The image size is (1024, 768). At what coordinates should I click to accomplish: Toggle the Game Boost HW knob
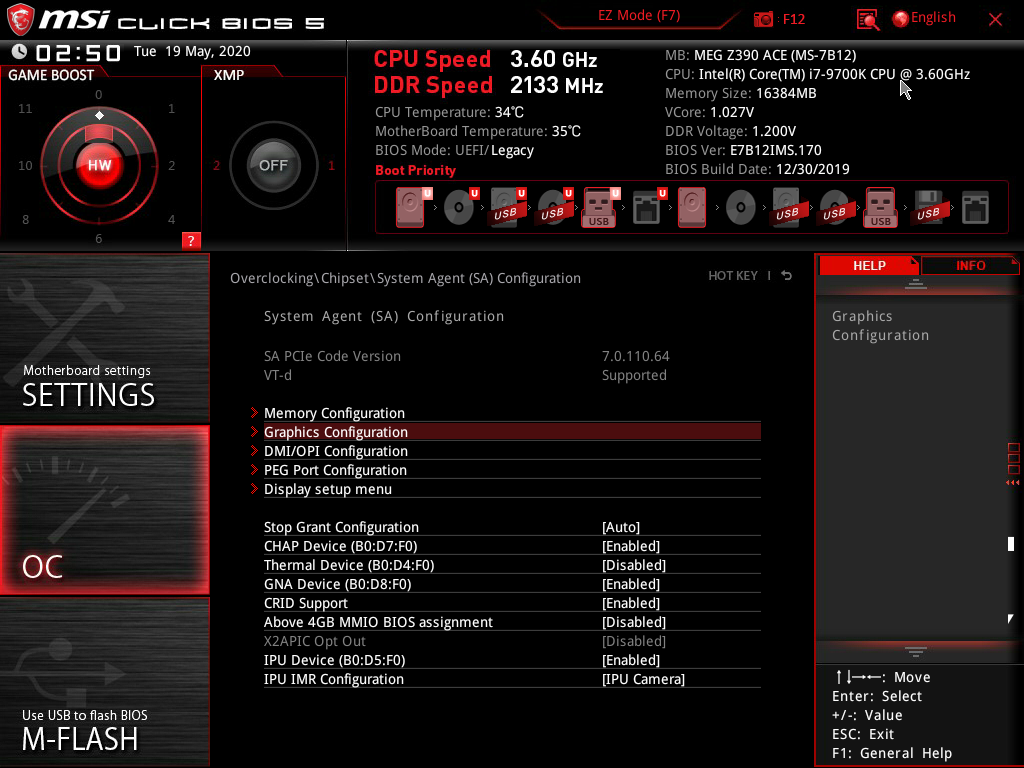(99, 165)
